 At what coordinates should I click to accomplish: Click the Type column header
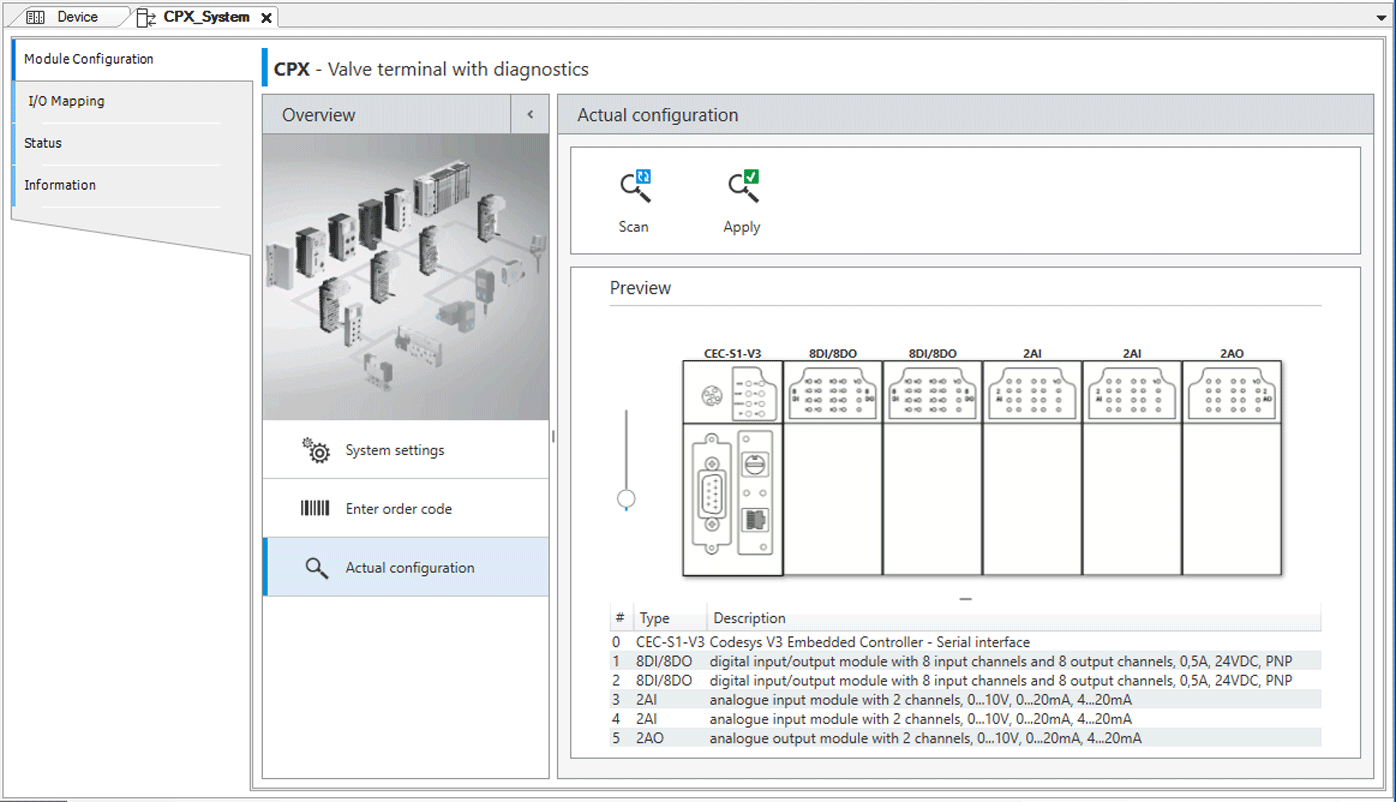(670, 618)
